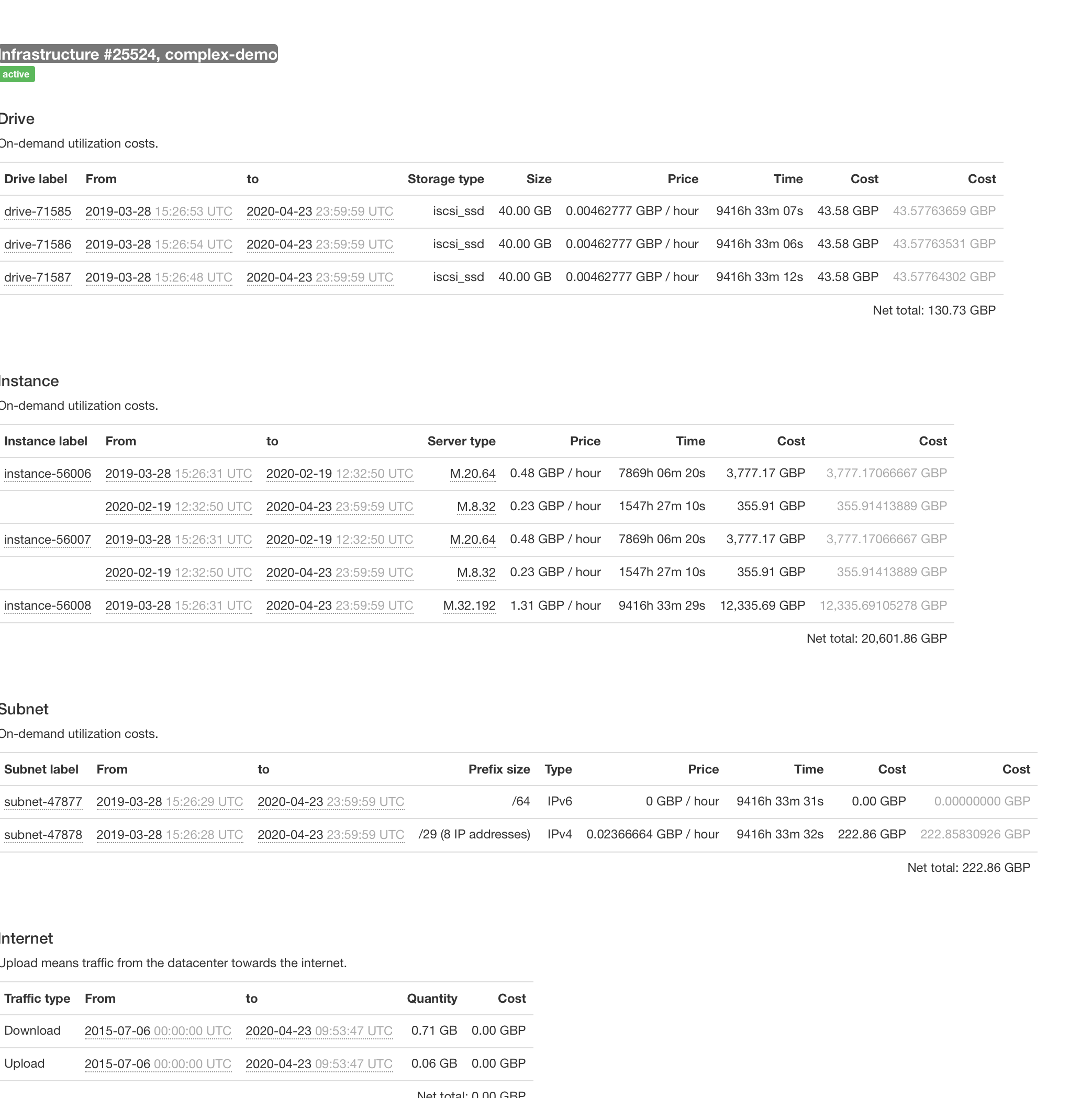1092x1098 pixels.
Task: Click Download quantity 0.71 GB
Action: pos(434,1030)
